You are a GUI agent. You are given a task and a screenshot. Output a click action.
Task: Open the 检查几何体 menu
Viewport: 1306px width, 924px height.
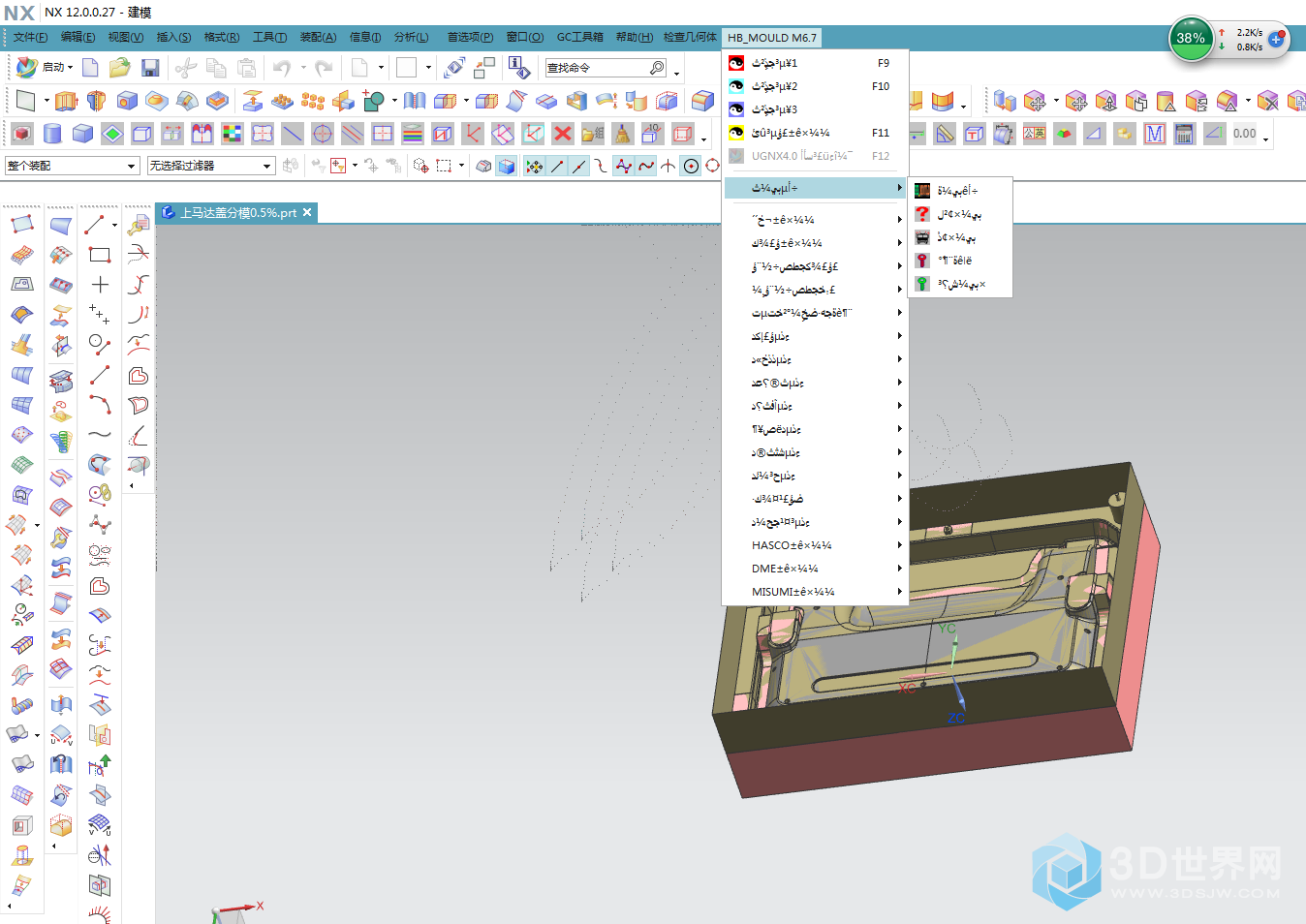(690, 38)
